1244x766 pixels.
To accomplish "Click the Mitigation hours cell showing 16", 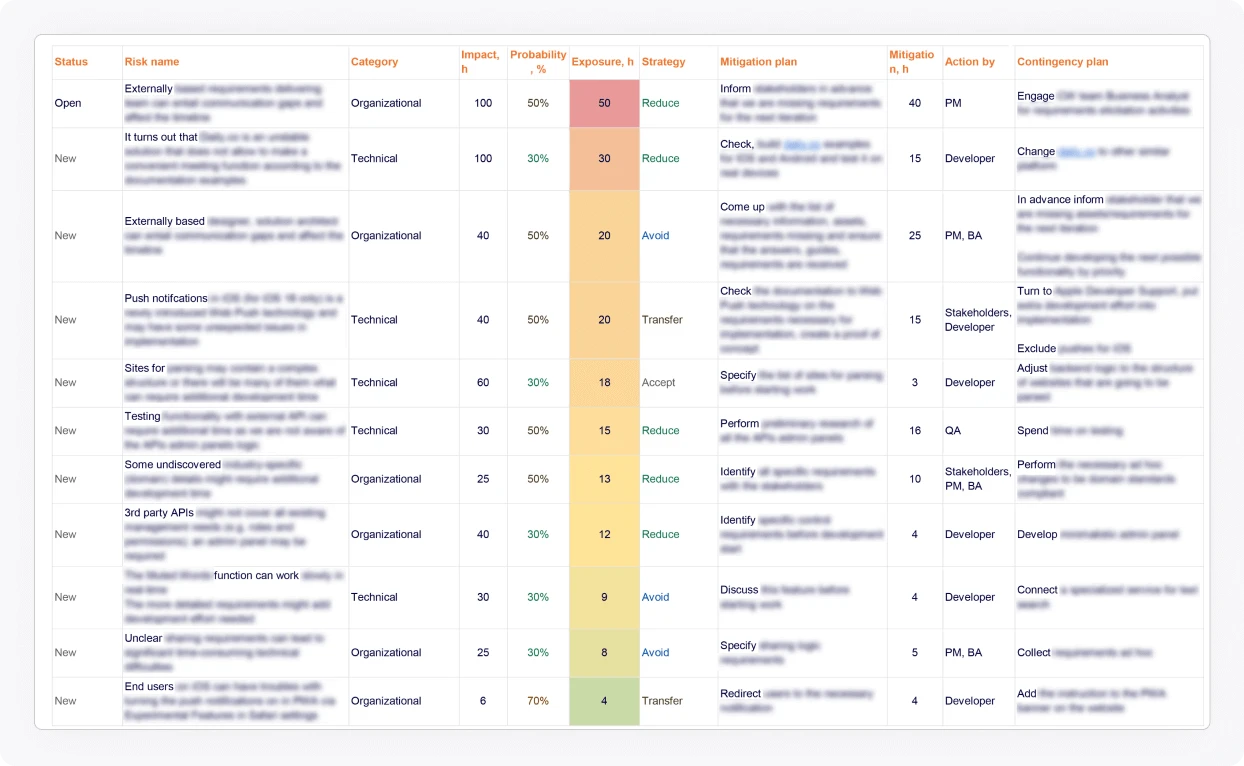I will pos(914,430).
